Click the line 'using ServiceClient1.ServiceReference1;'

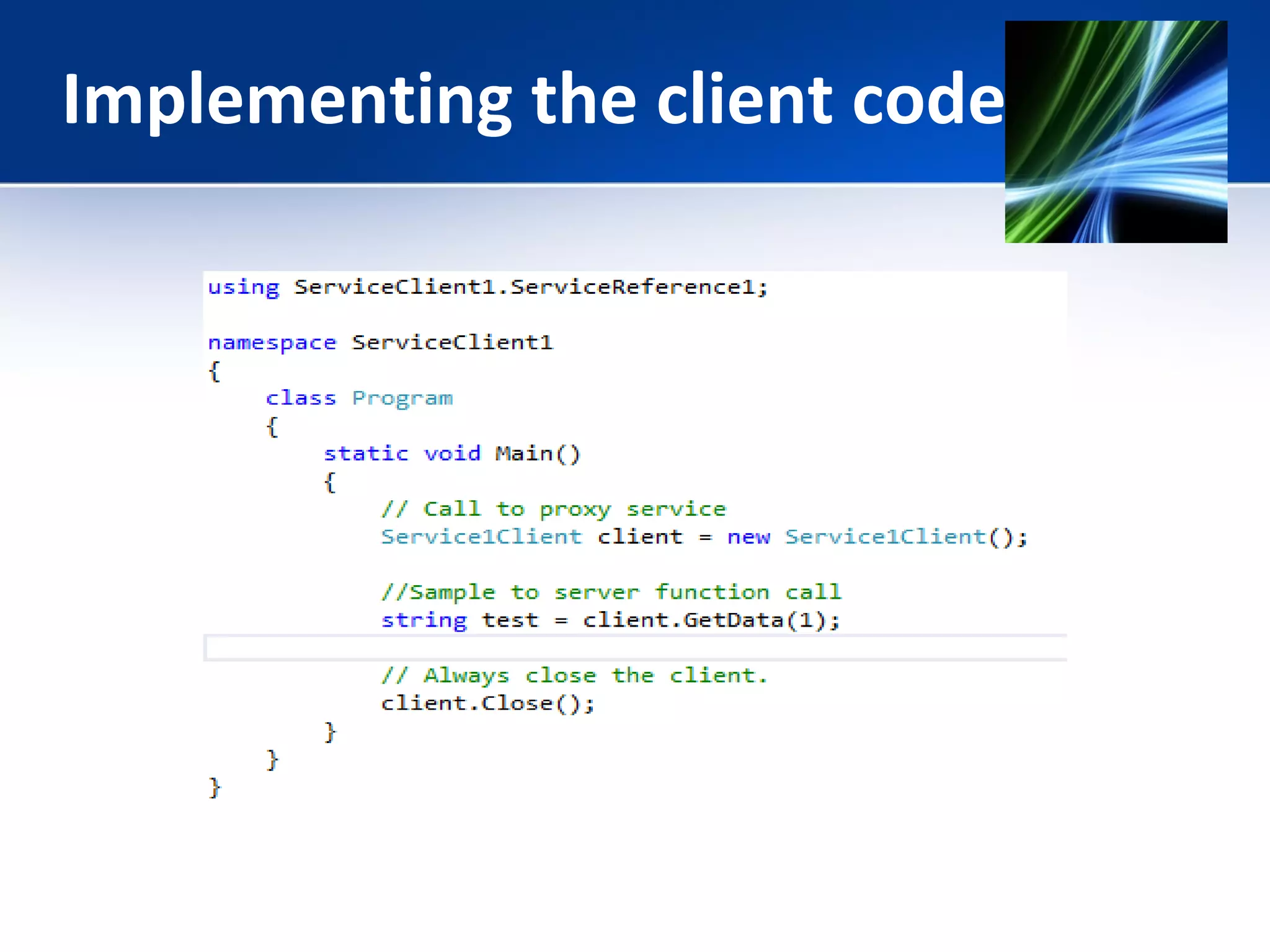pyautogui.click(x=487, y=288)
